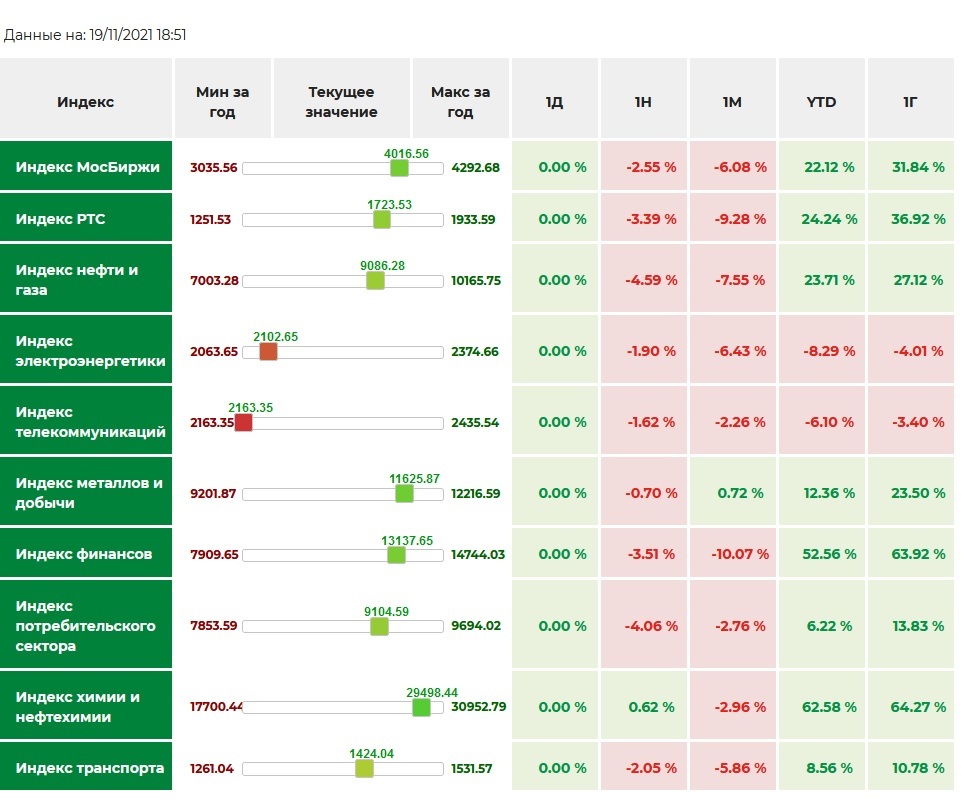Click the range marker at 29498.44

click(421, 707)
